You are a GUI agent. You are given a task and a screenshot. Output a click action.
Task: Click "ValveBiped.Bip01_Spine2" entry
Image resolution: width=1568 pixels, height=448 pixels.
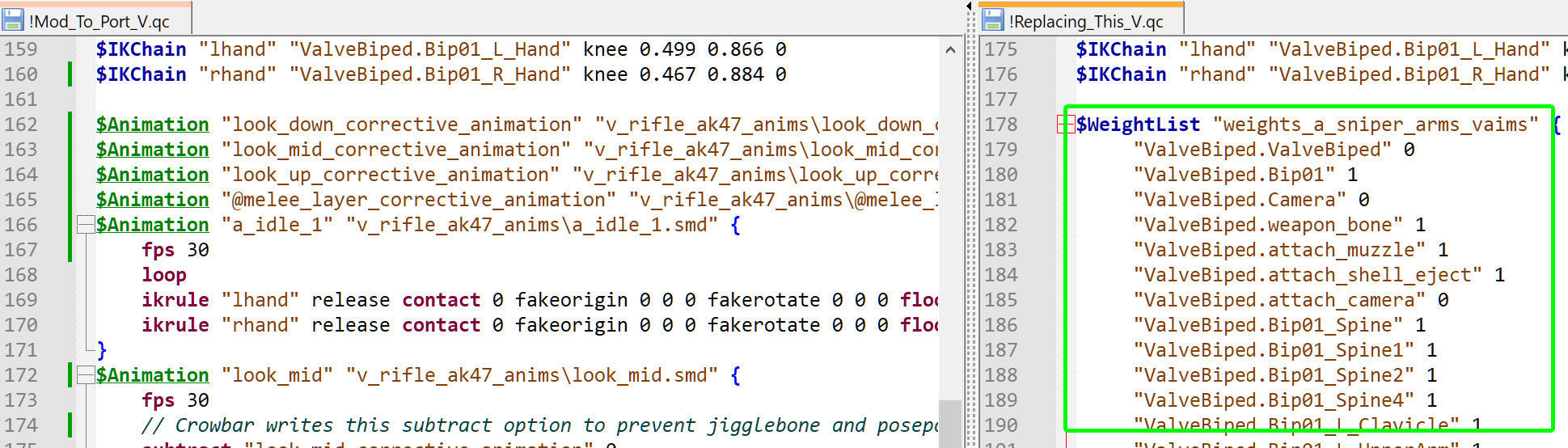click(x=1274, y=375)
